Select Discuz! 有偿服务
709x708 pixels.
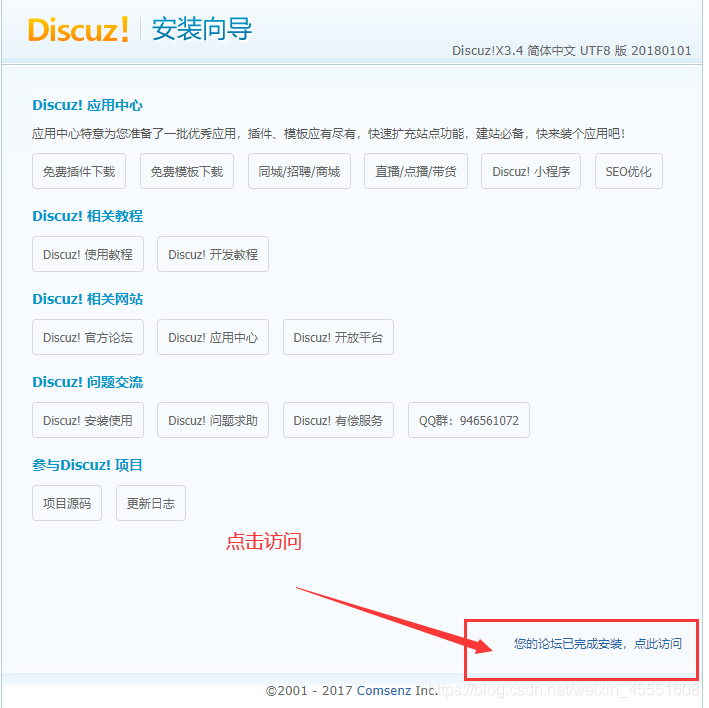(x=338, y=420)
